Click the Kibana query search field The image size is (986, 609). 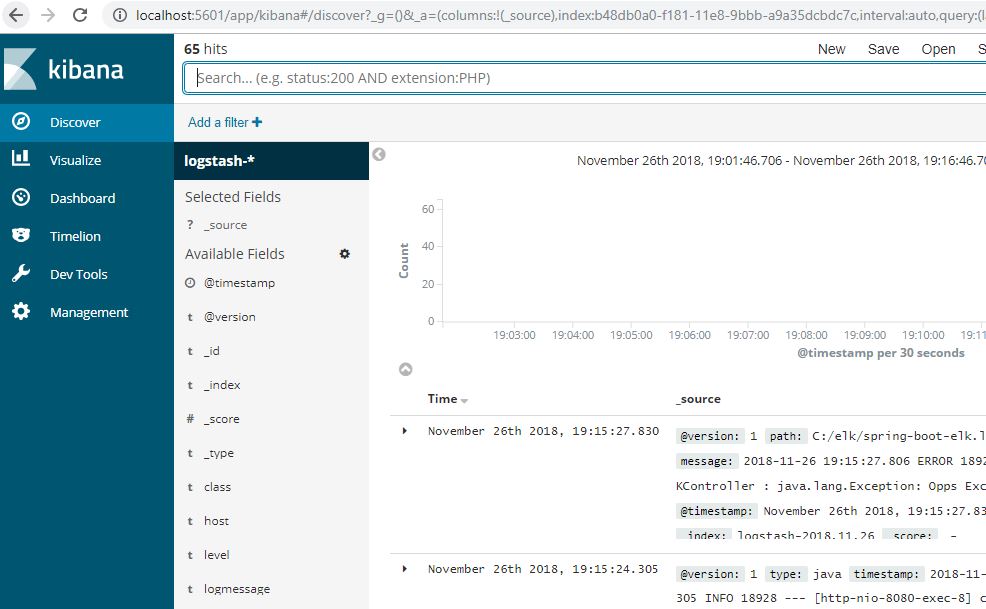585,78
